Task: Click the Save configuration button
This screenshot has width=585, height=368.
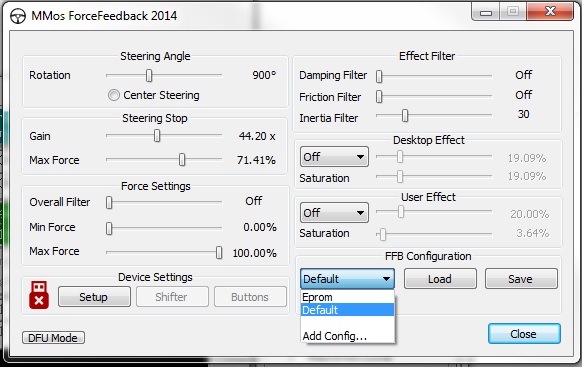Action: point(521,279)
